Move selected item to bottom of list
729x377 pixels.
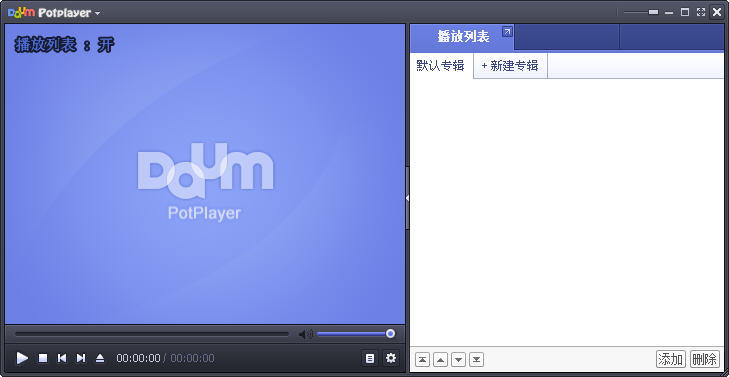click(477, 359)
